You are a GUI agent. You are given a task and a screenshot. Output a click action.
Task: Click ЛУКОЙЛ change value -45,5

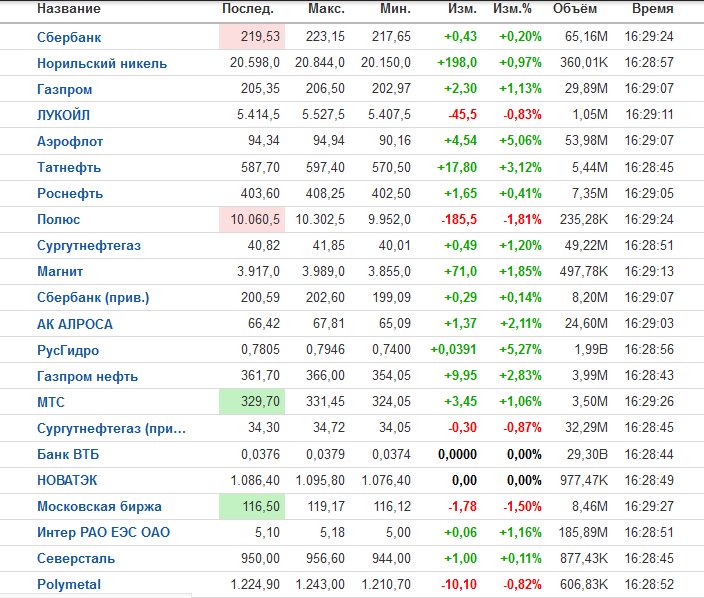tap(462, 114)
